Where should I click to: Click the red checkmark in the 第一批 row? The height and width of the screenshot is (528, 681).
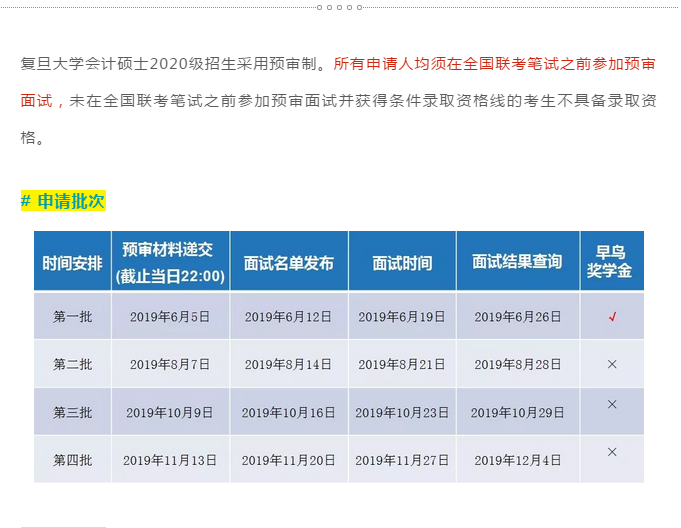612,317
